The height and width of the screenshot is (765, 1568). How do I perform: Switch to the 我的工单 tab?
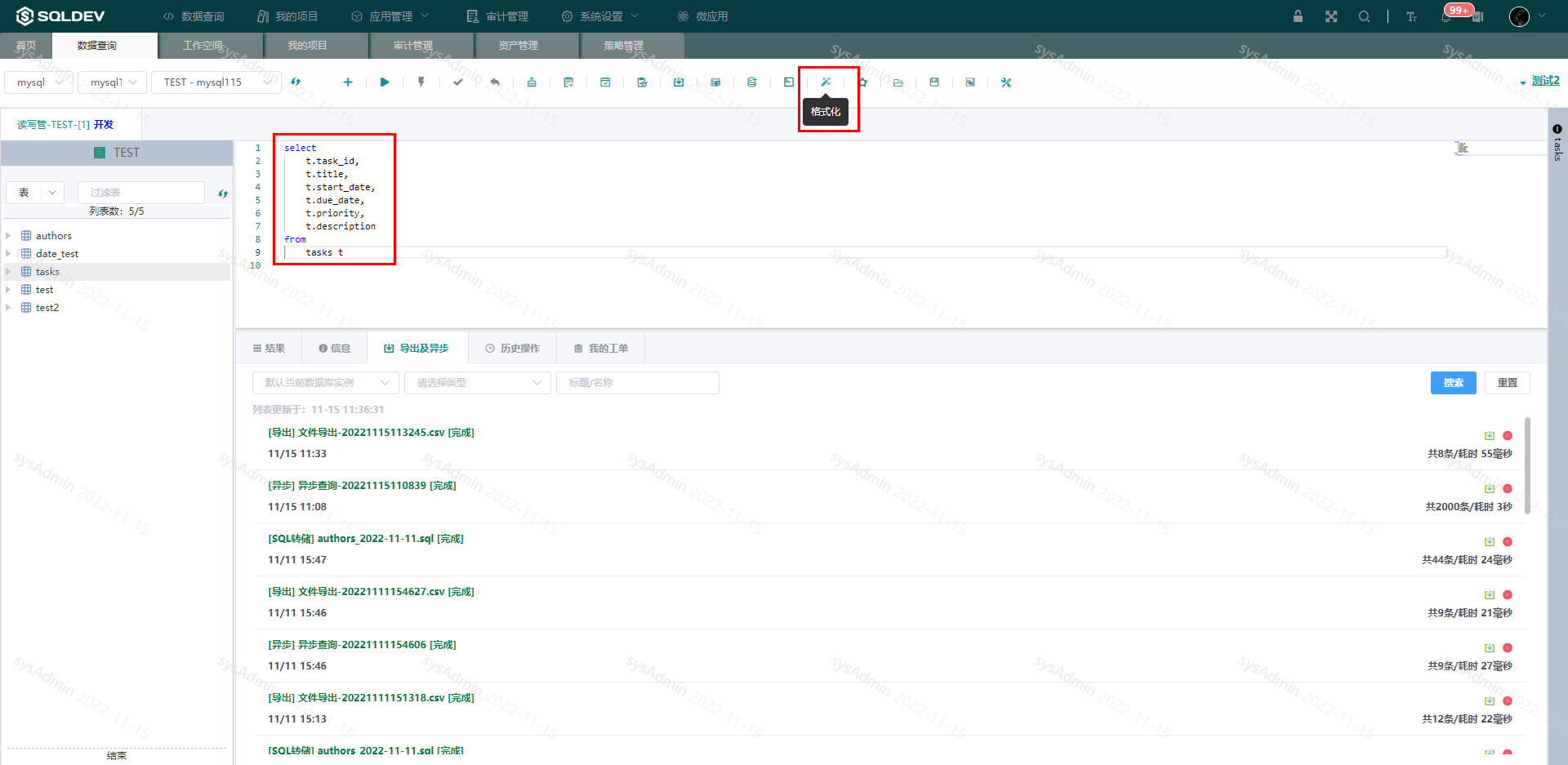(x=600, y=349)
